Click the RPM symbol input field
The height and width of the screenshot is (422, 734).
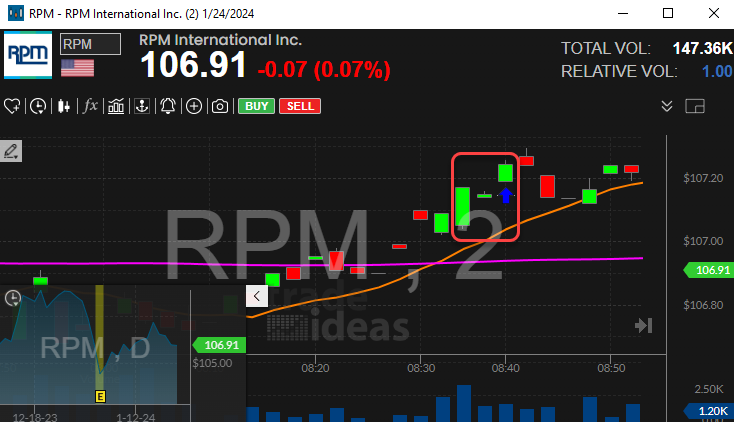coord(90,44)
